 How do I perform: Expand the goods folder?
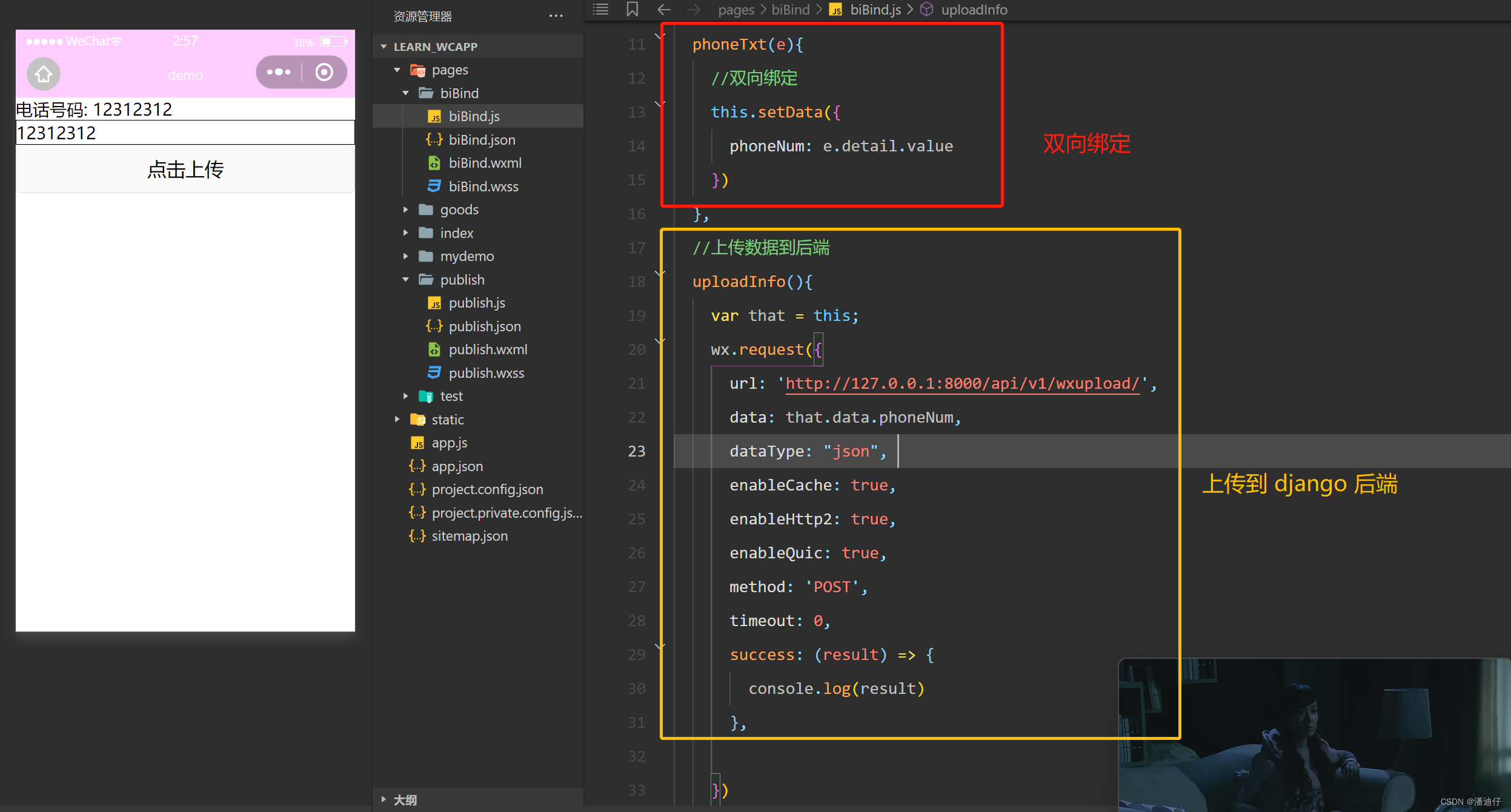pyautogui.click(x=405, y=209)
